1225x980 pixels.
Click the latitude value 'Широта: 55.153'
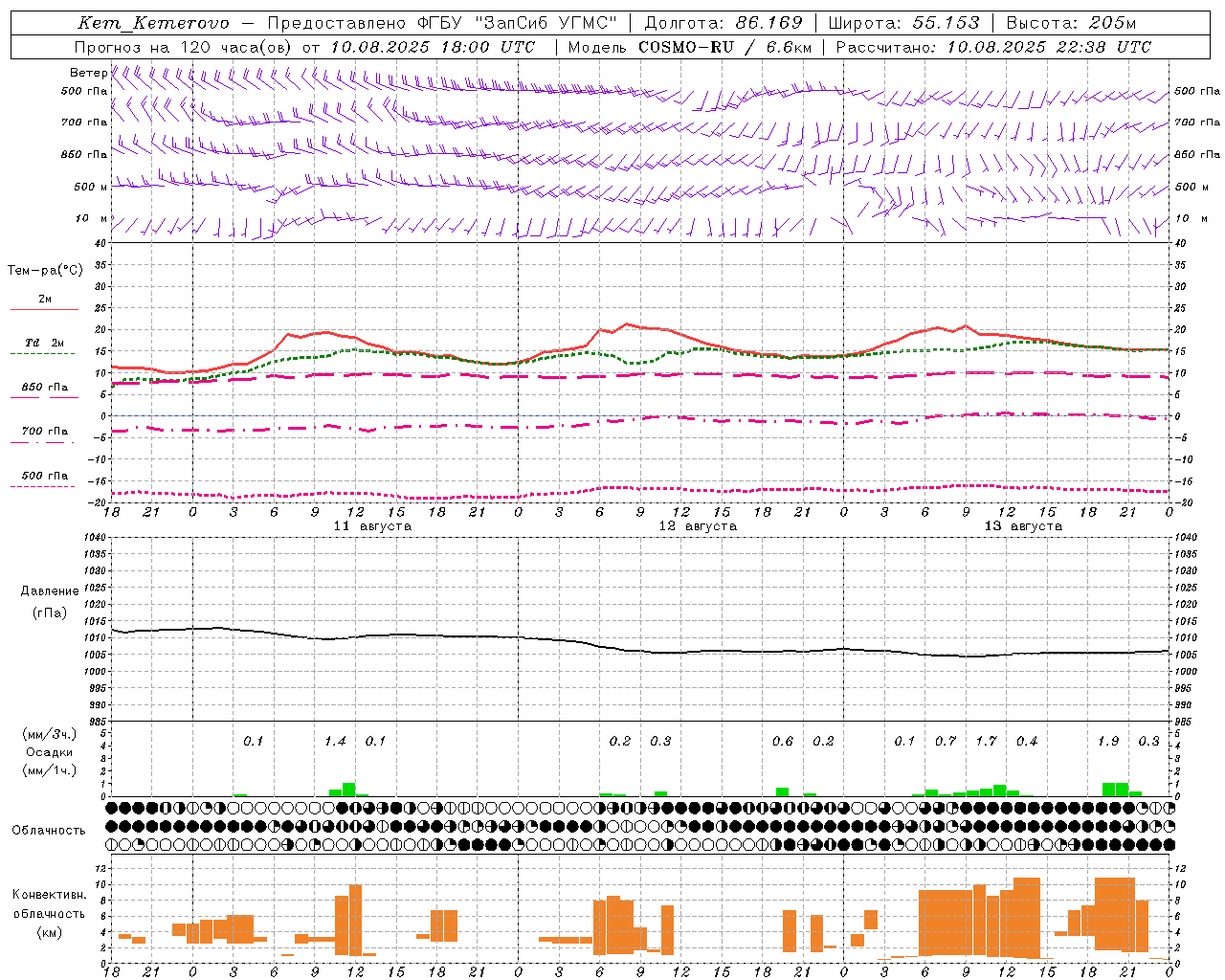[x=904, y=23]
